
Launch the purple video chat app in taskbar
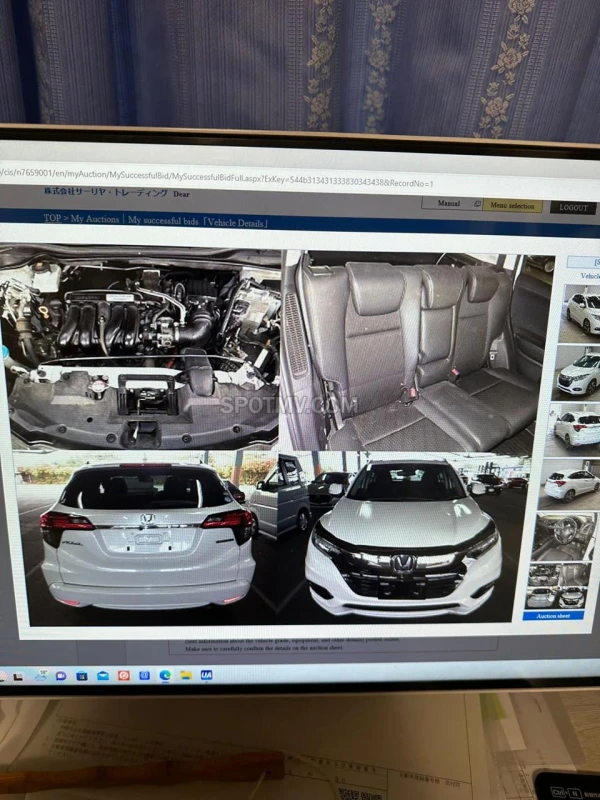pyautogui.click(x=61, y=676)
